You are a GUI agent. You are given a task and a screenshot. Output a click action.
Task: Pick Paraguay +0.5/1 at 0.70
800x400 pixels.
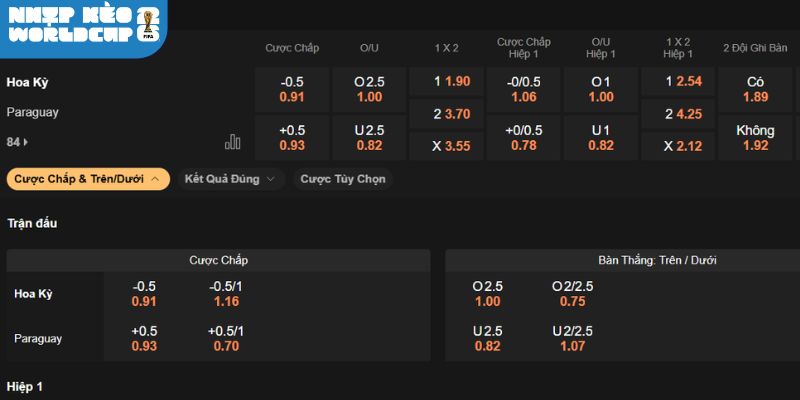[x=225, y=339]
